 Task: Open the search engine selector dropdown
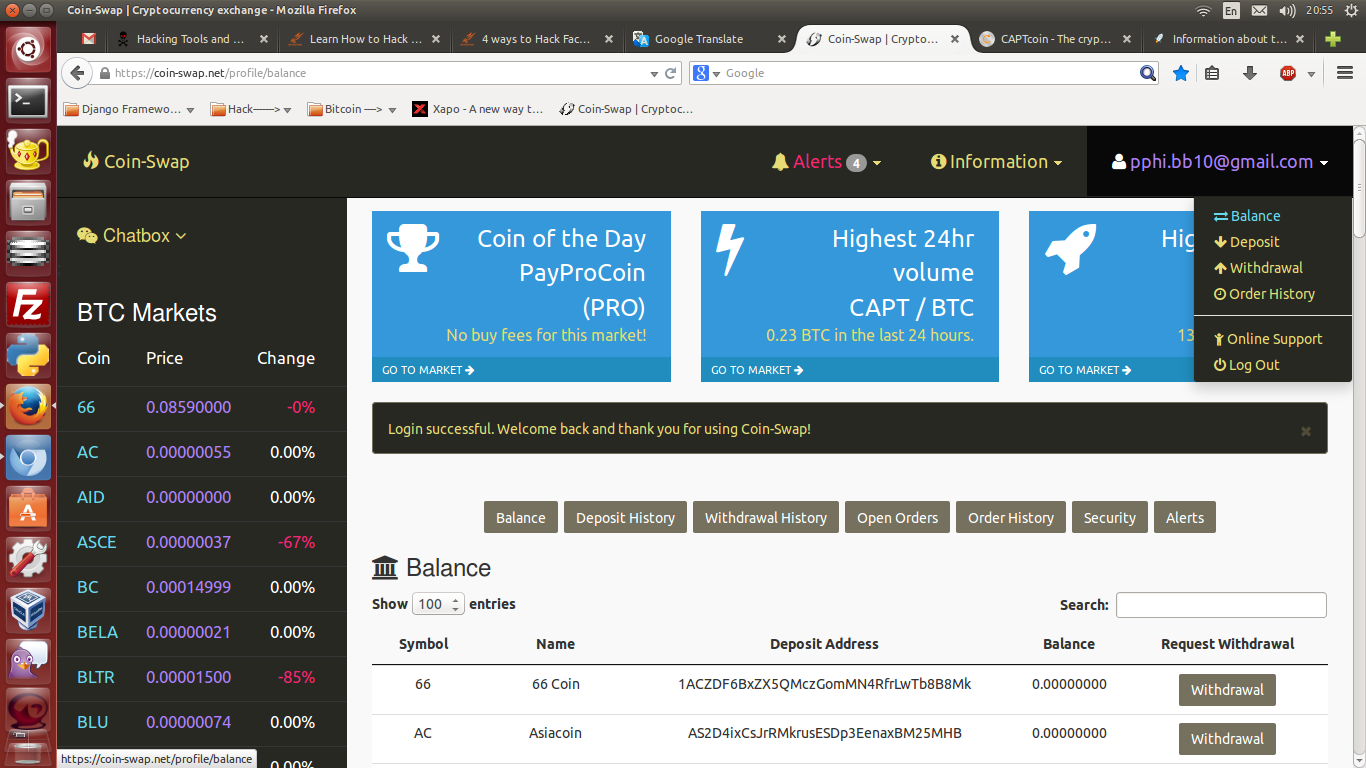point(705,73)
